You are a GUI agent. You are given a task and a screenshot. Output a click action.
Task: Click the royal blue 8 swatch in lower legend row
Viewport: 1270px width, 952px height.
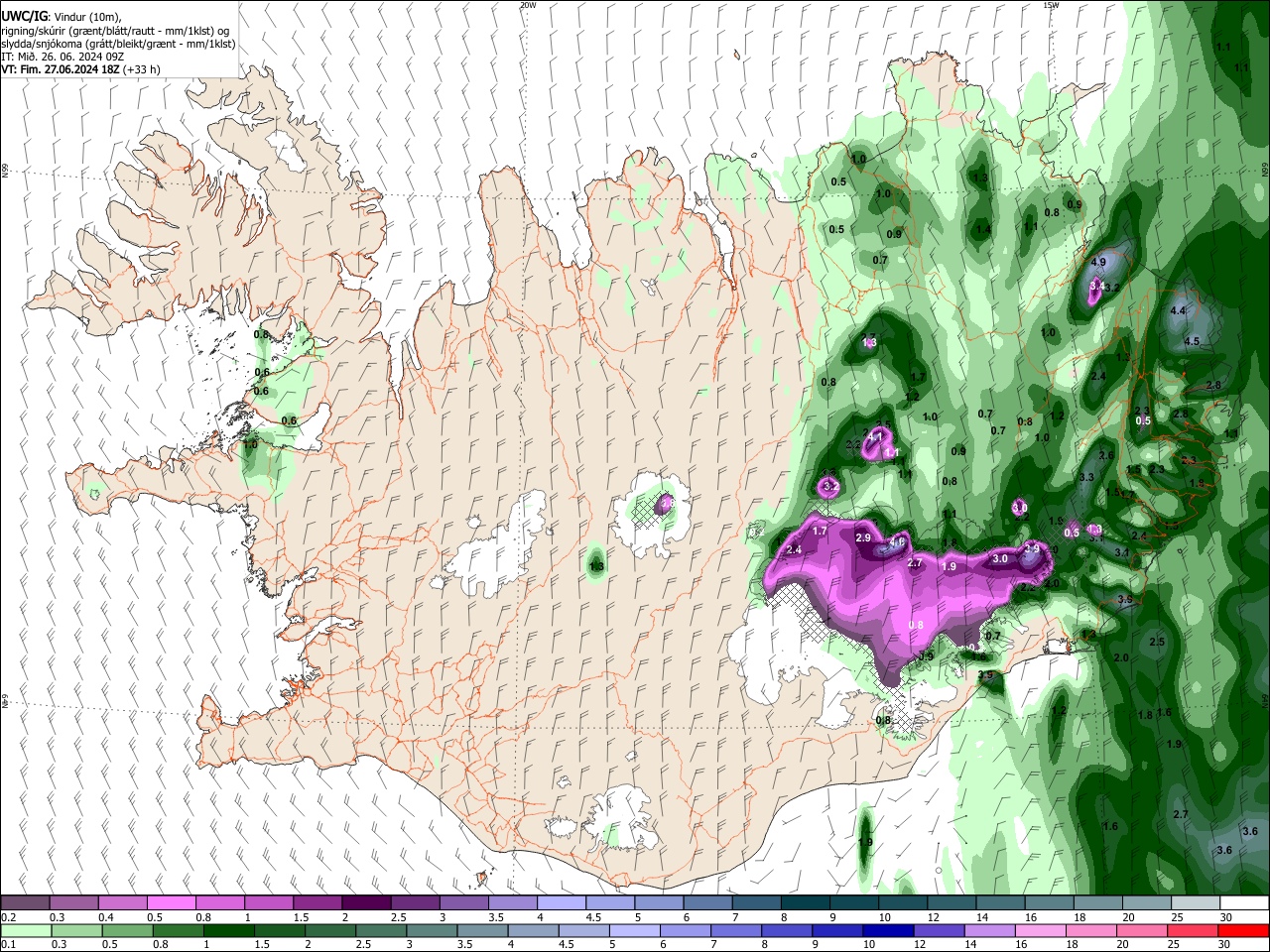pos(787,931)
